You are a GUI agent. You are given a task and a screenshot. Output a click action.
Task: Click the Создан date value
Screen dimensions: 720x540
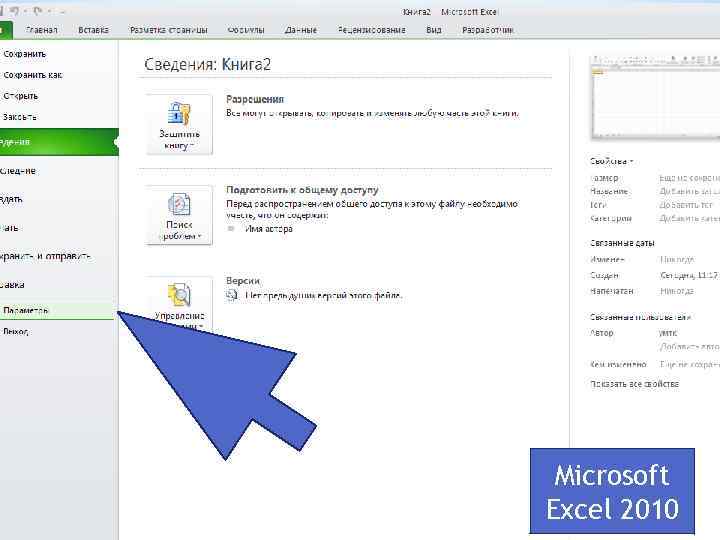click(x=689, y=276)
